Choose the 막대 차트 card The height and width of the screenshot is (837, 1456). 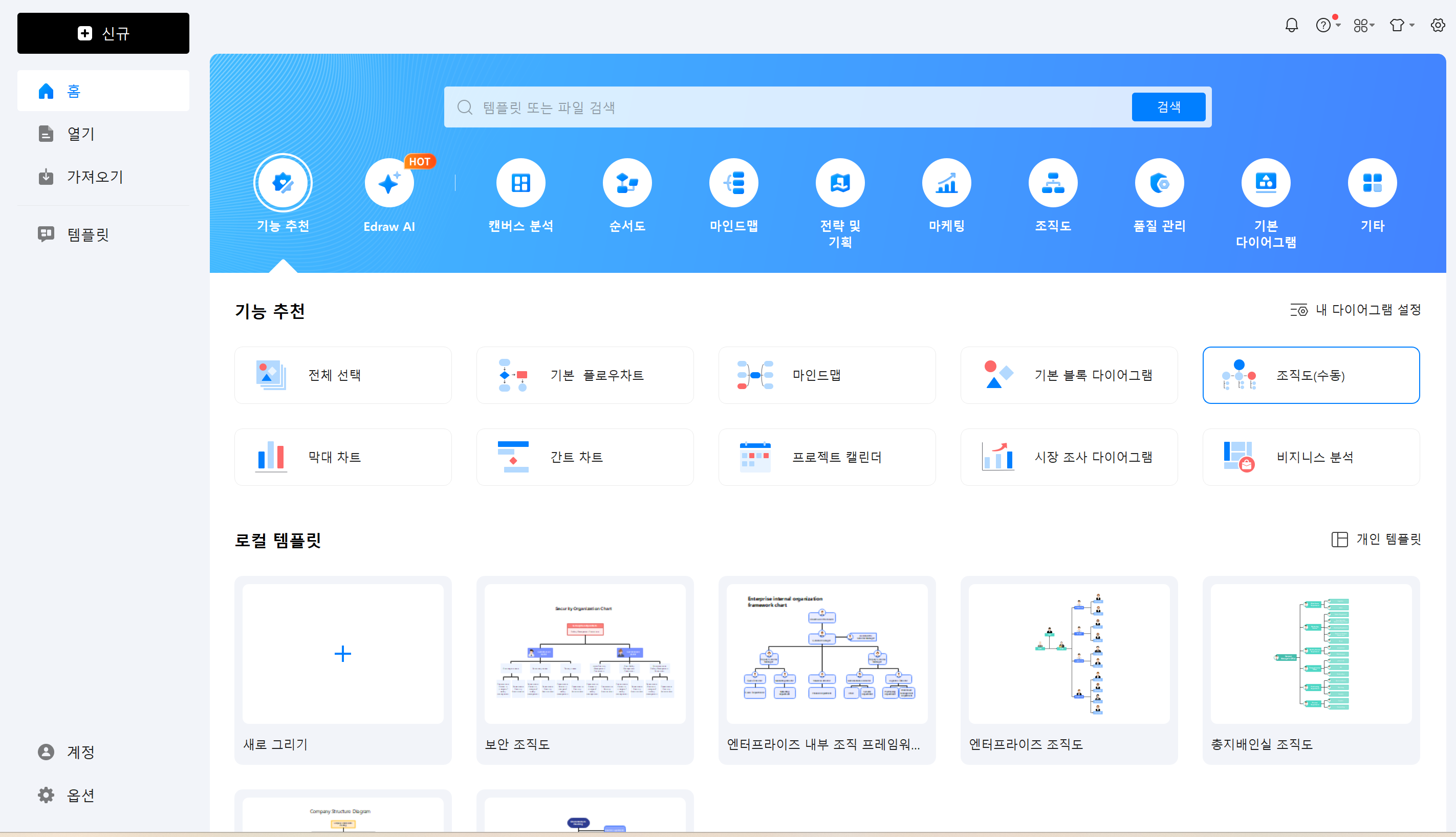343,457
